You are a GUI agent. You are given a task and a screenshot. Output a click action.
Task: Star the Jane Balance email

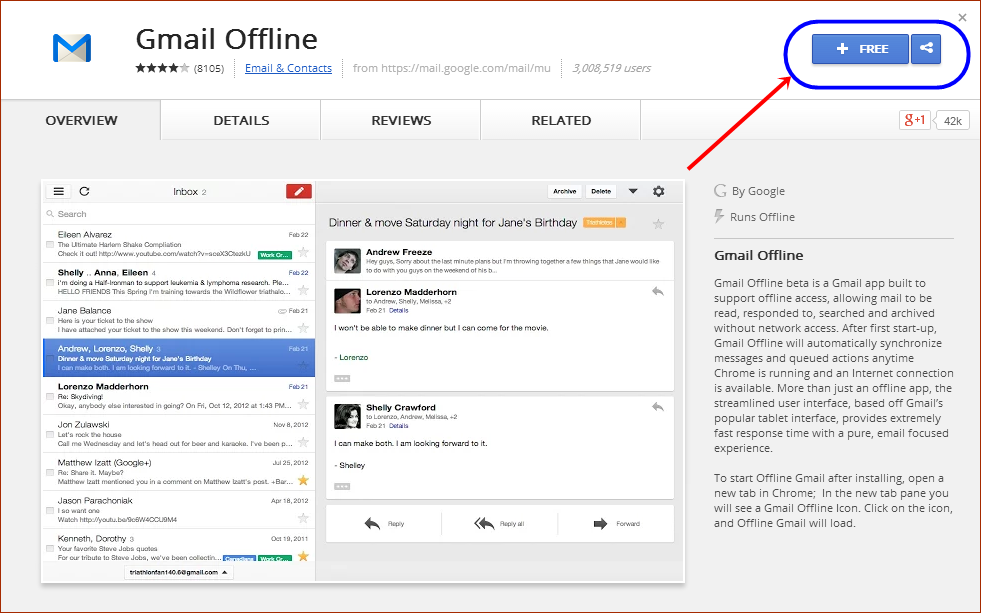(x=303, y=328)
